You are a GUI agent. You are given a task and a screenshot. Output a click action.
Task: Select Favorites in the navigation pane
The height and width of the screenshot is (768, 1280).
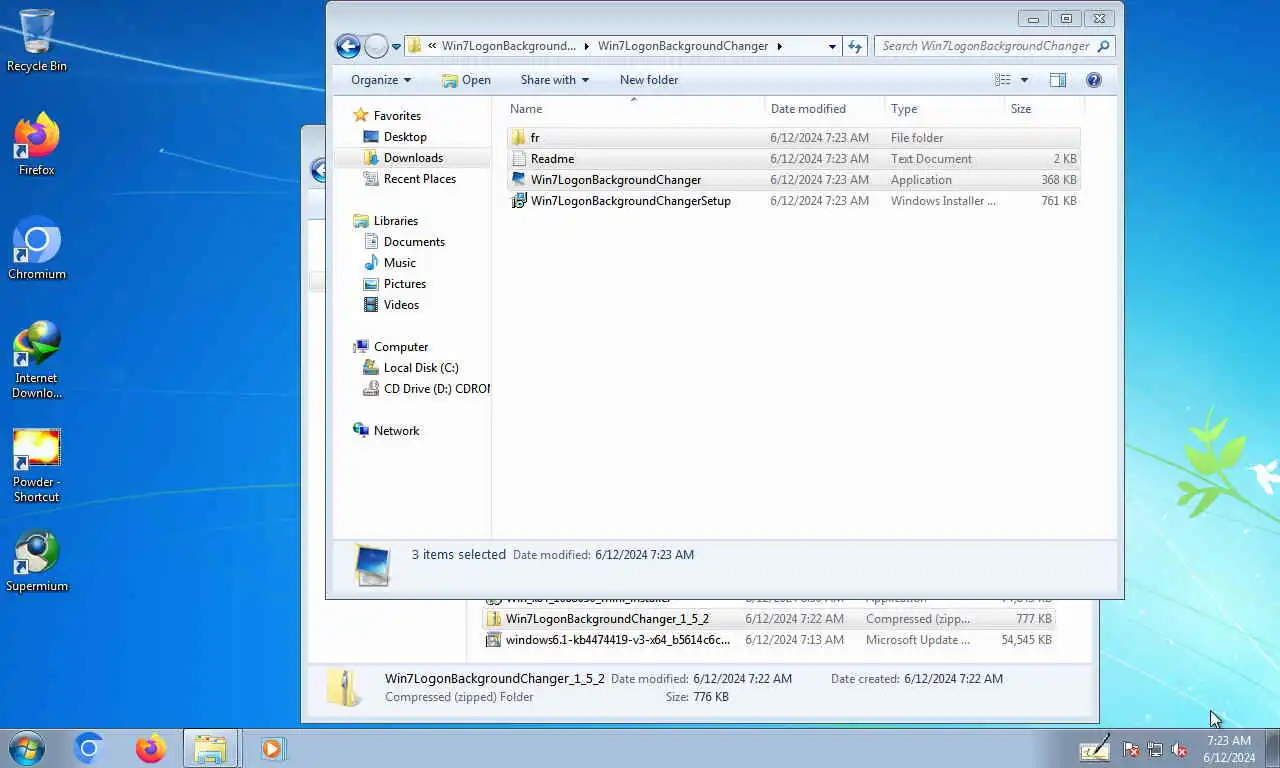point(397,116)
